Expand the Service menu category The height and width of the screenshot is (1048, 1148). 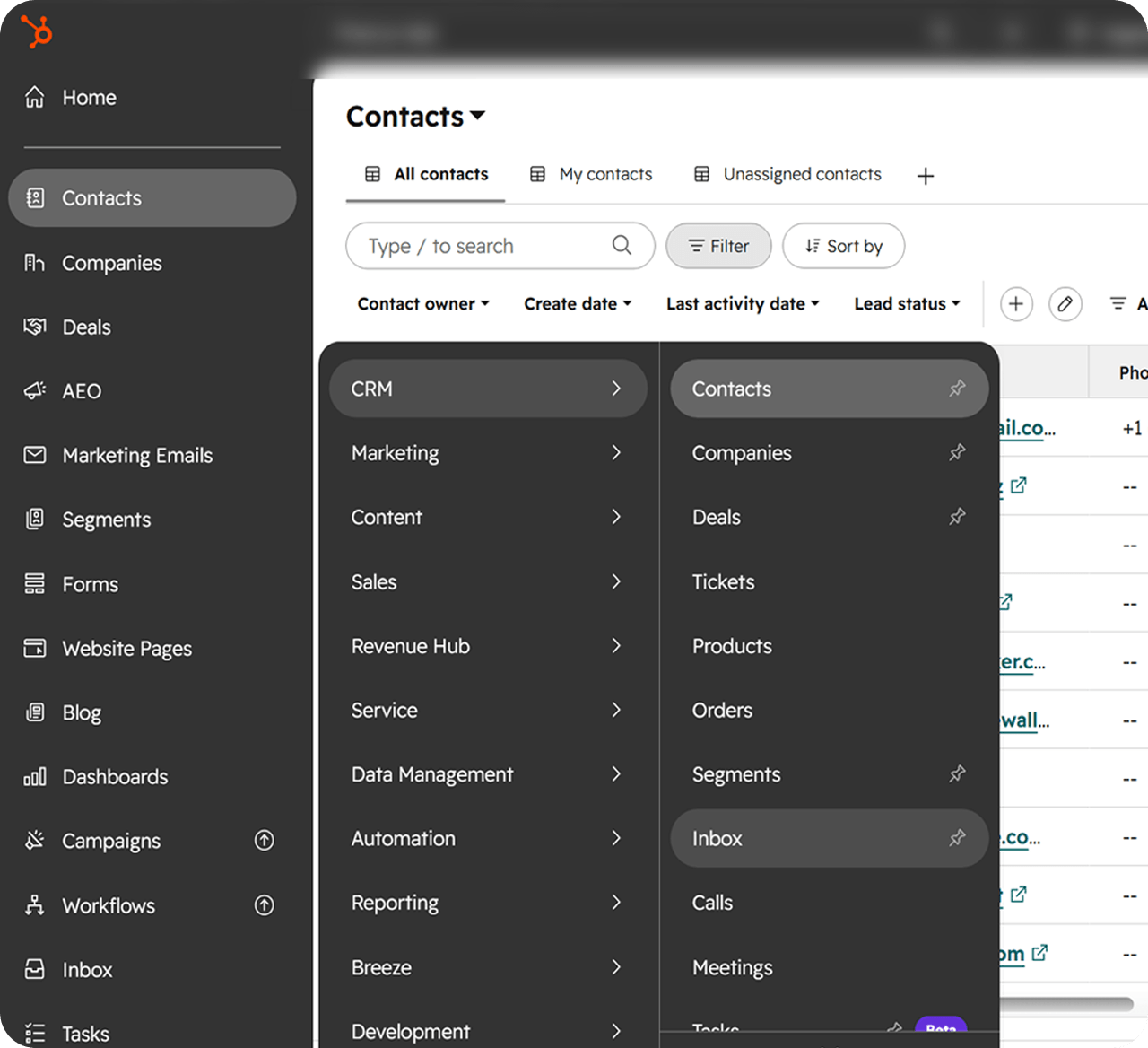click(x=488, y=710)
